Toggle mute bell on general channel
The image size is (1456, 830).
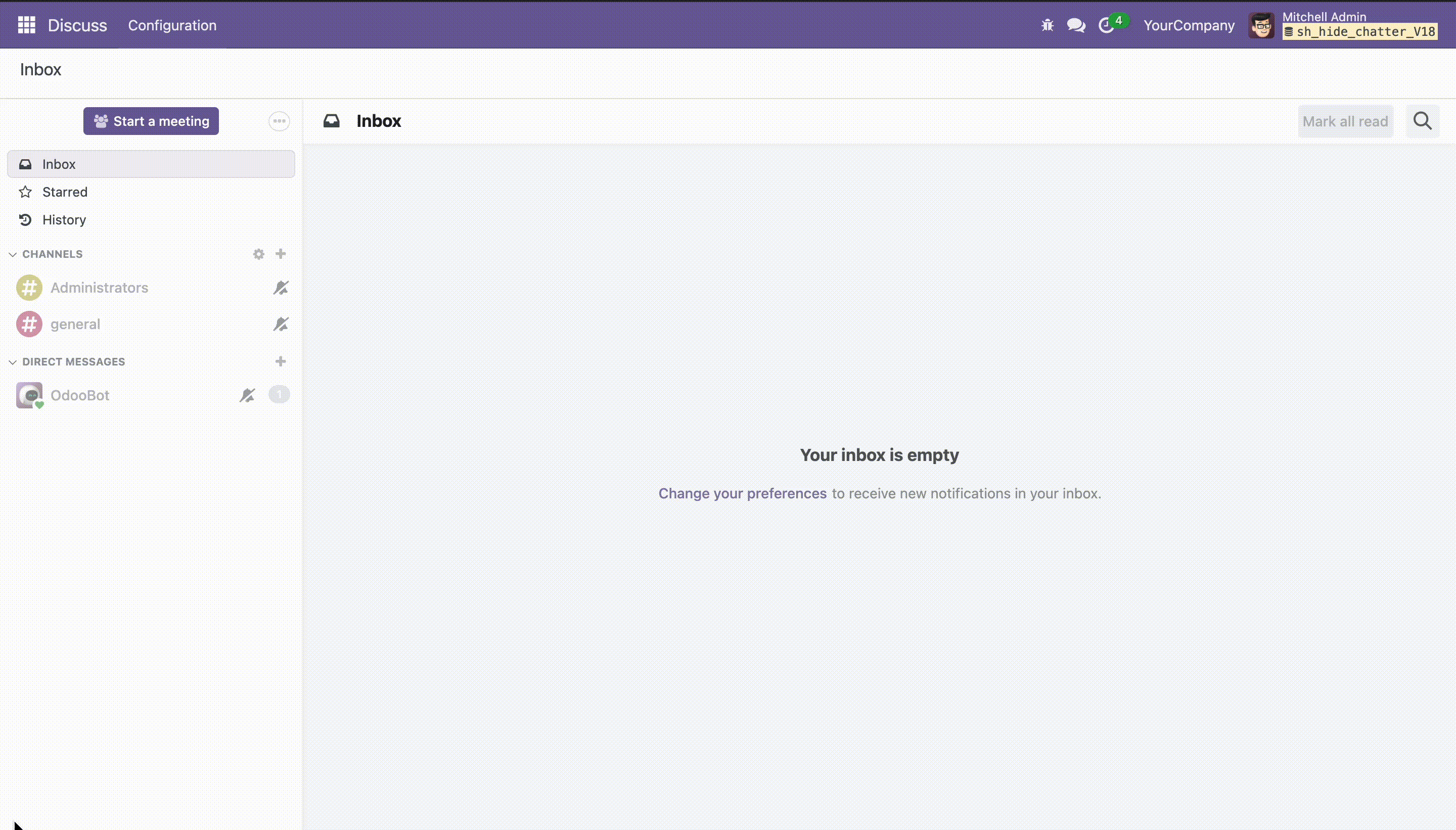tap(281, 324)
